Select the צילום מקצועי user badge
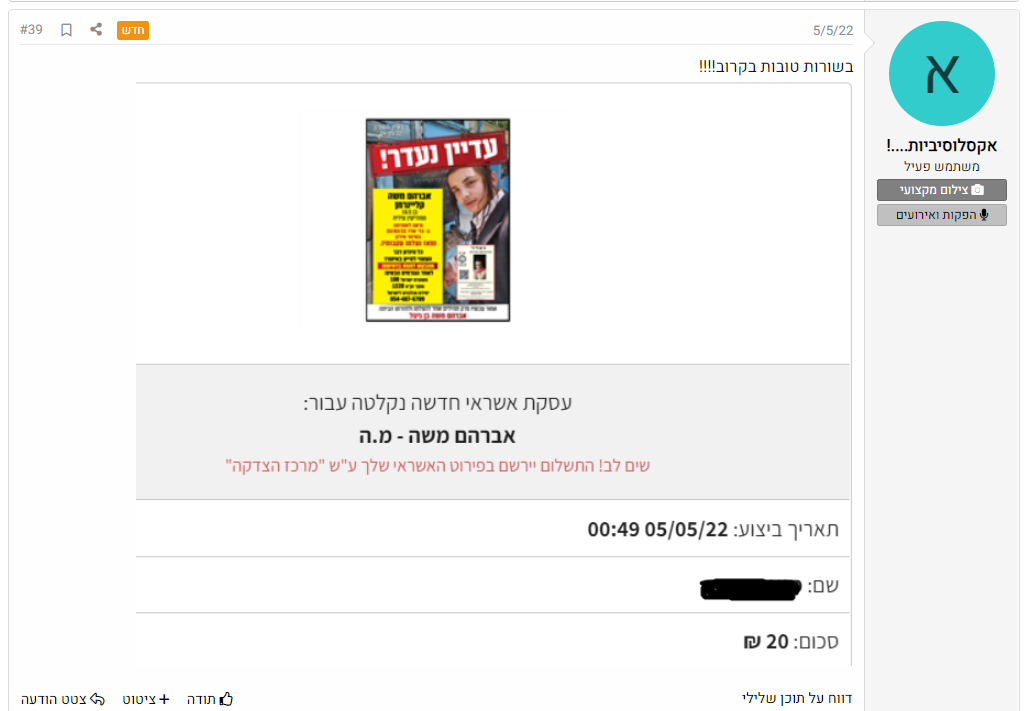This screenshot has width=1028, height=711. coord(941,190)
